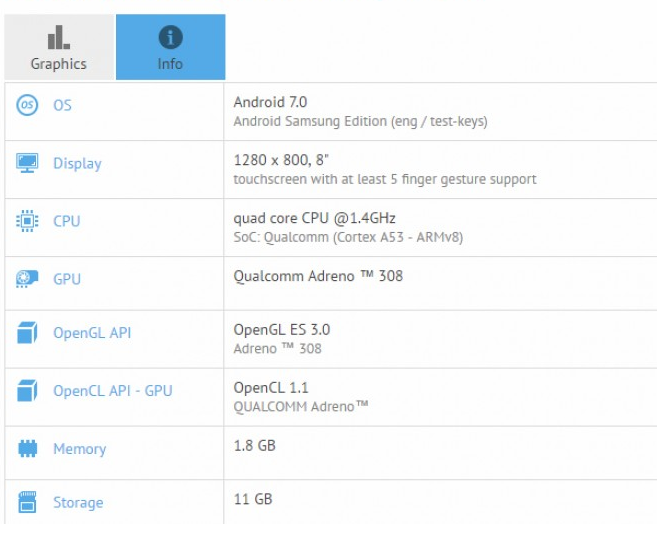The image size is (657, 542).
Task: Open the OpenGL API label link
Action: coord(92,333)
